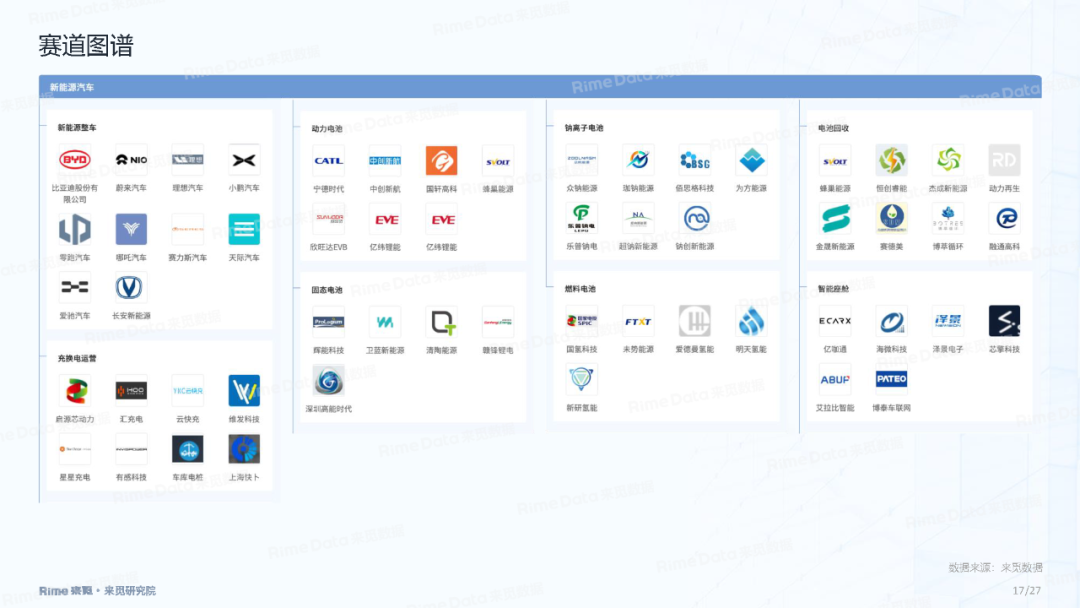This screenshot has height=608, width=1080.
Task: Click the 哪吒汽车 logo
Action: pos(131,229)
